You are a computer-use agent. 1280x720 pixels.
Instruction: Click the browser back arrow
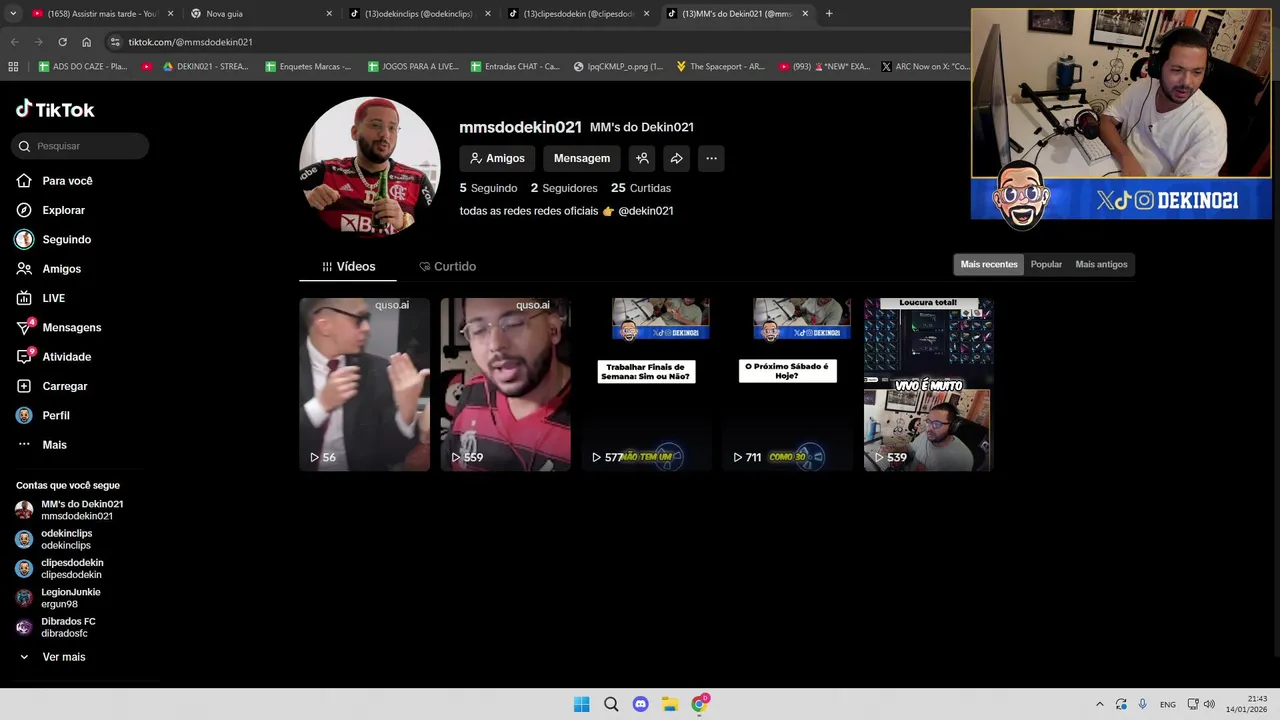pos(14,42)
